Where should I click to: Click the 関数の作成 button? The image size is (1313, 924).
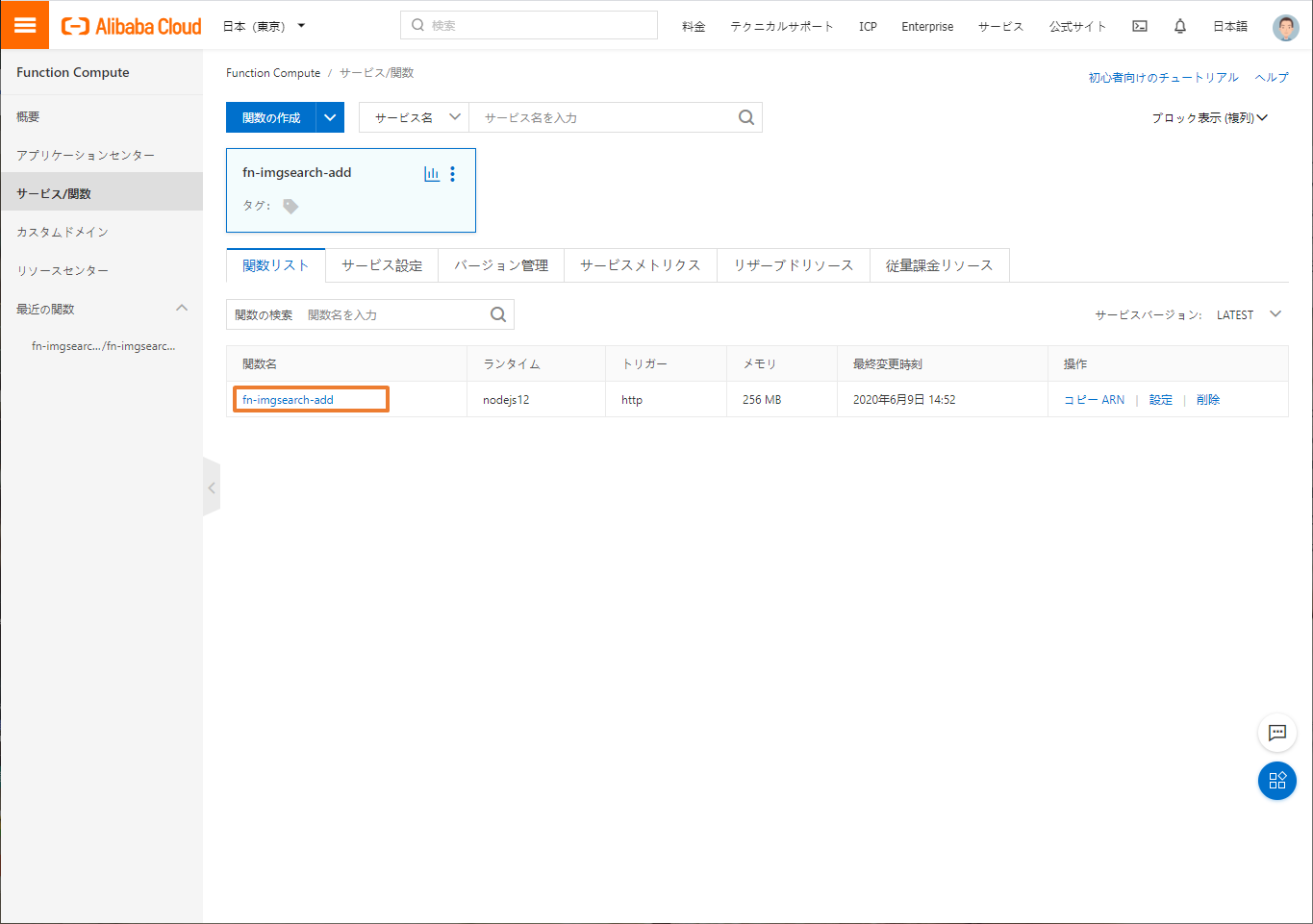click(x=271, y=117)
